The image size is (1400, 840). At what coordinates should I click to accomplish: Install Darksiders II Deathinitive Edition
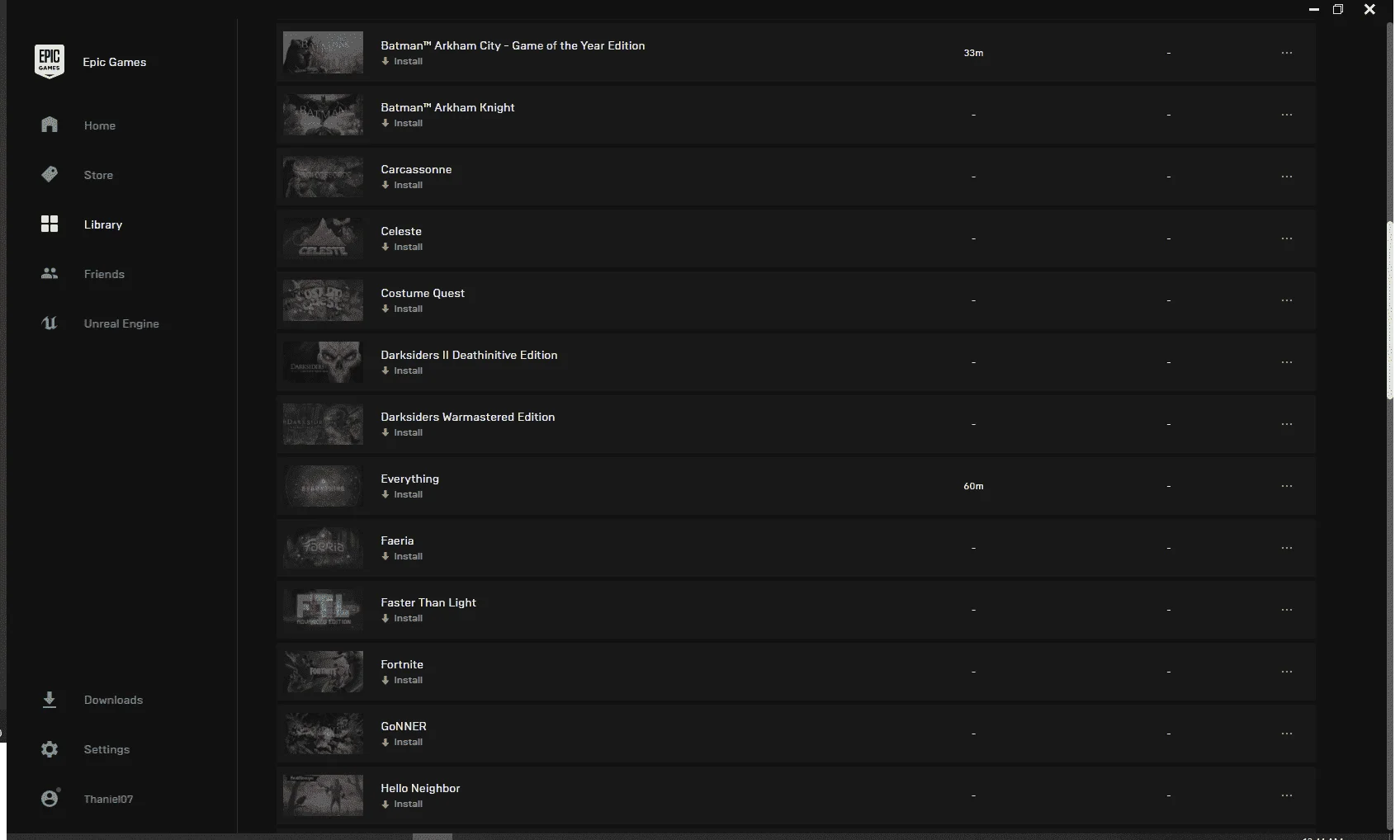click(402, 370)
